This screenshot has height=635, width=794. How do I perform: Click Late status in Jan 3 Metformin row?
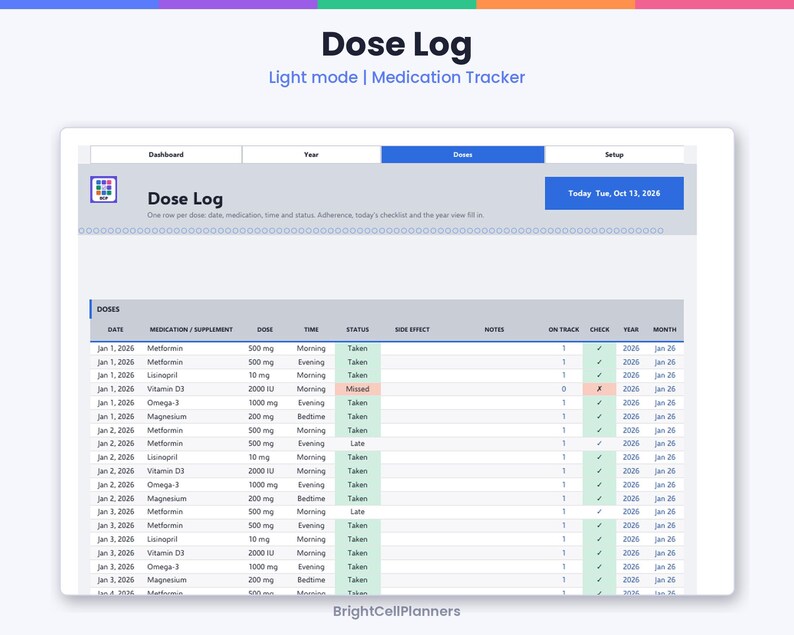coord(358,512)
